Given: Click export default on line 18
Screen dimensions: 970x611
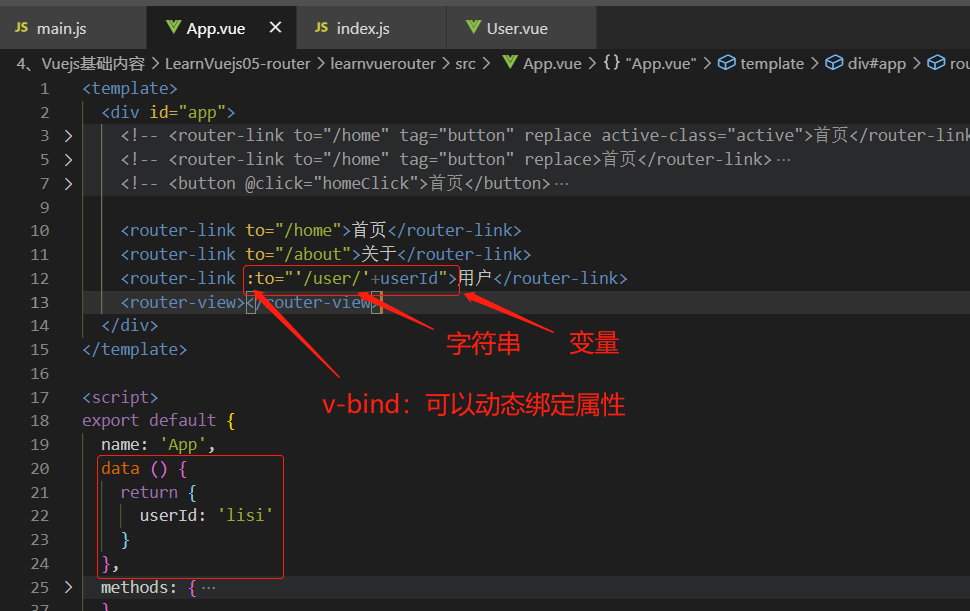Looking at the screenshot, I should coord(149,421).
